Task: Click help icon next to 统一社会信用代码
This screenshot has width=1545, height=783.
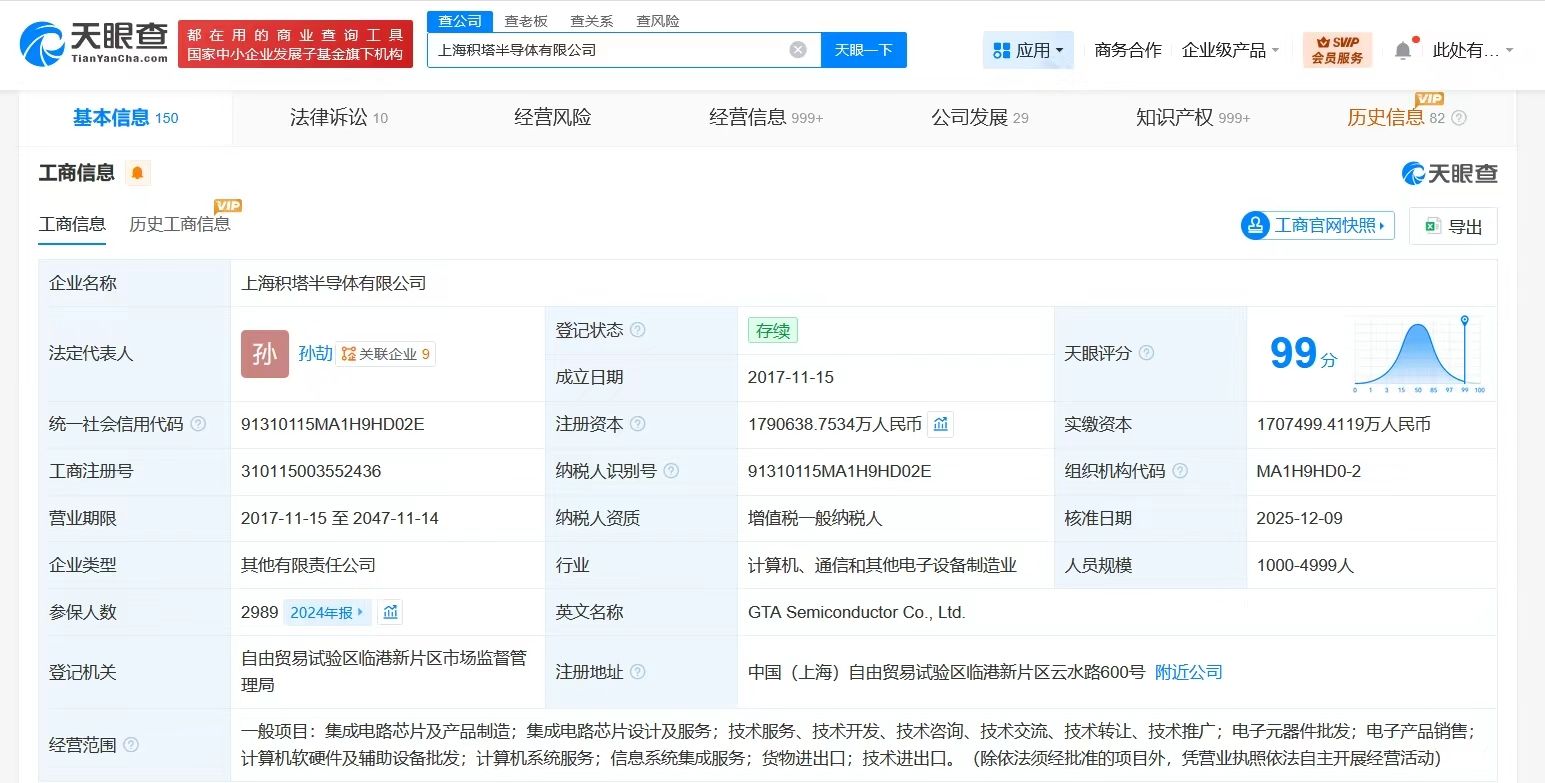Action: [x=198, y=425]
